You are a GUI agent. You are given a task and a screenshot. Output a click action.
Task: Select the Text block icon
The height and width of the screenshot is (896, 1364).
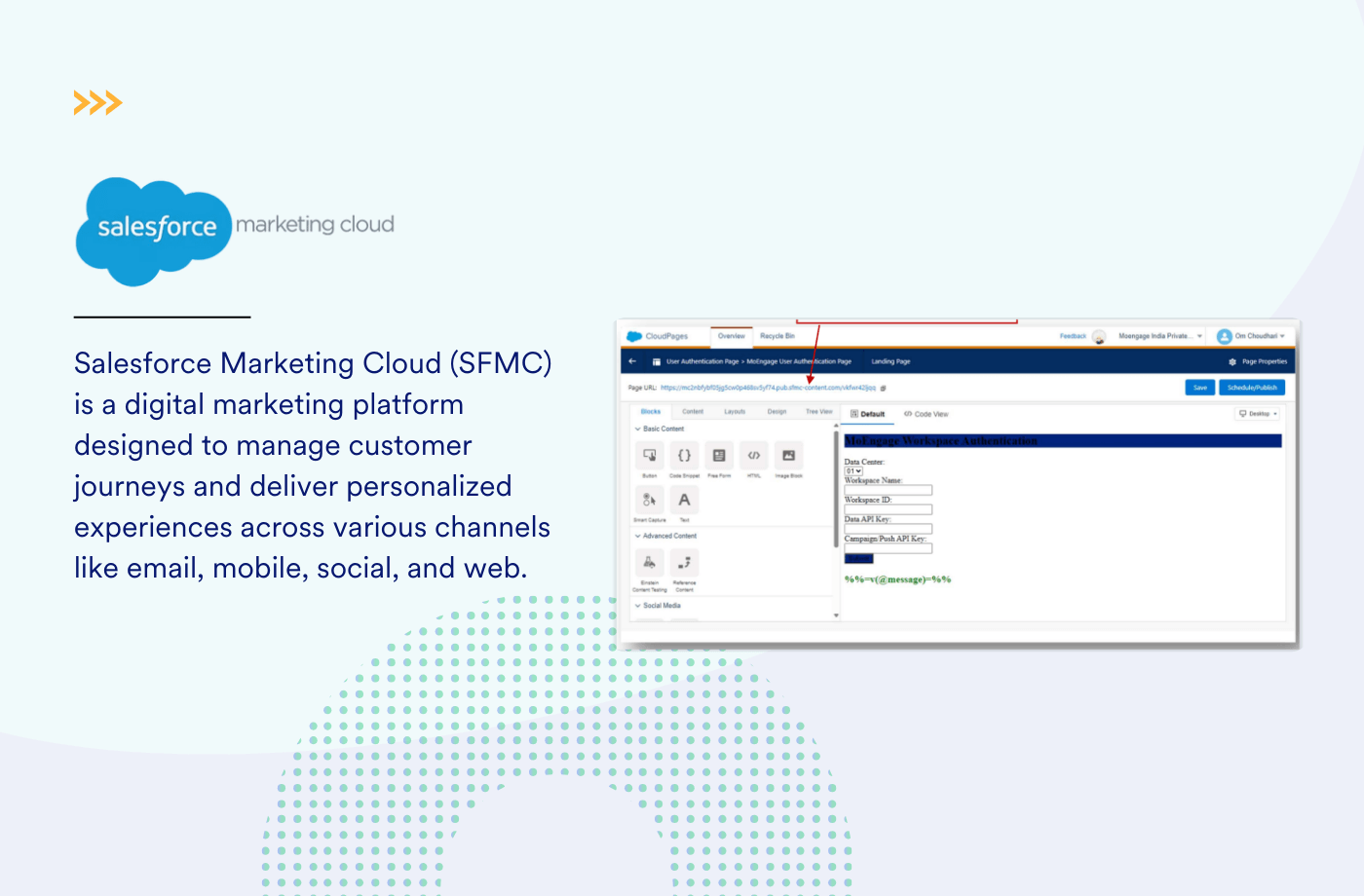pyautogui.click(x=684, y=500)
